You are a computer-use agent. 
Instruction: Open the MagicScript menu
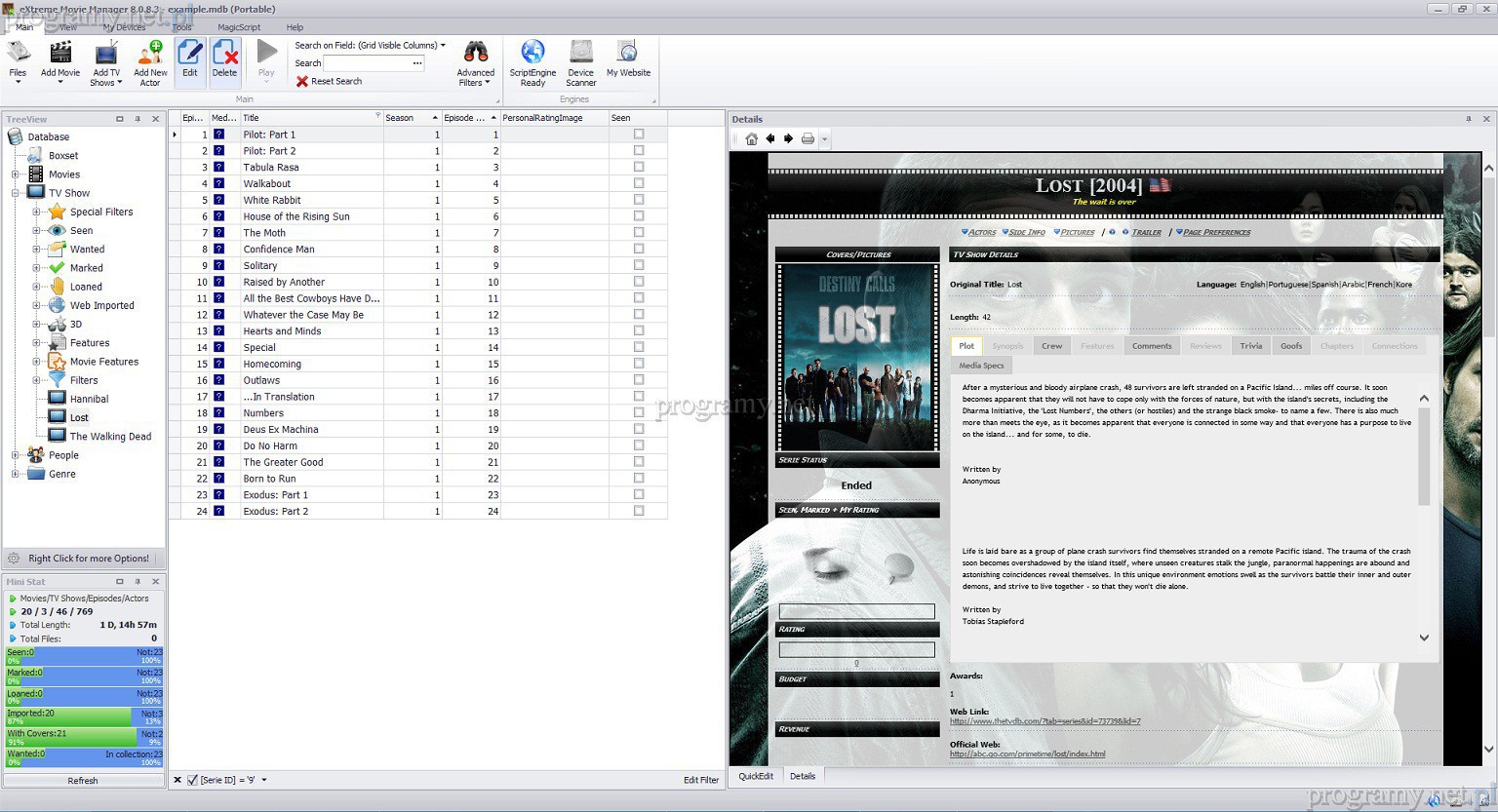click(239, 27)
